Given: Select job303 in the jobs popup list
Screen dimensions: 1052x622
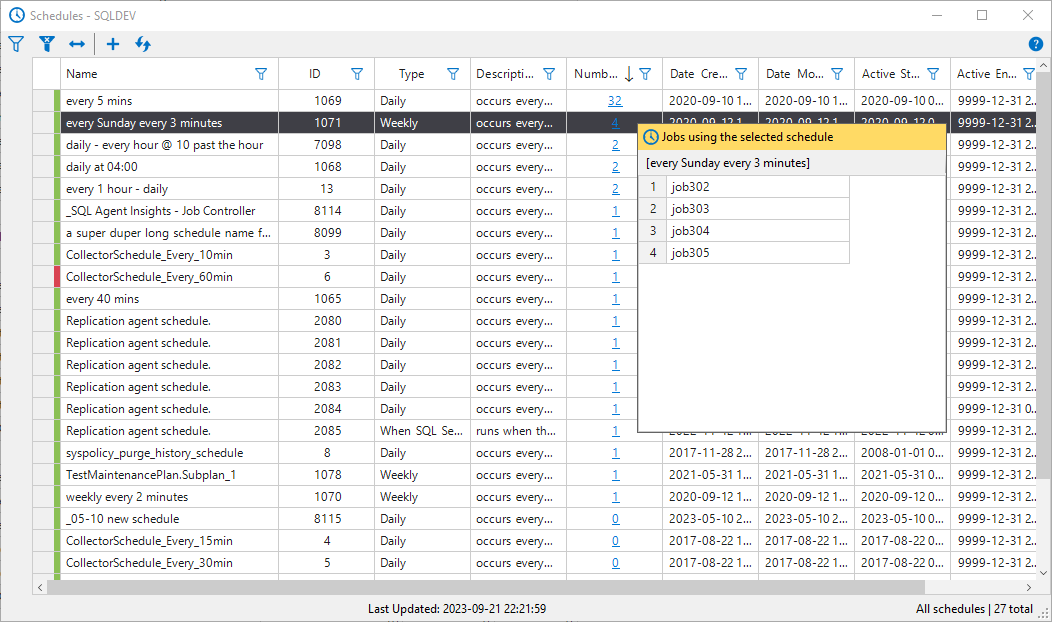Looking at the screenshot, I should (690, 209).
